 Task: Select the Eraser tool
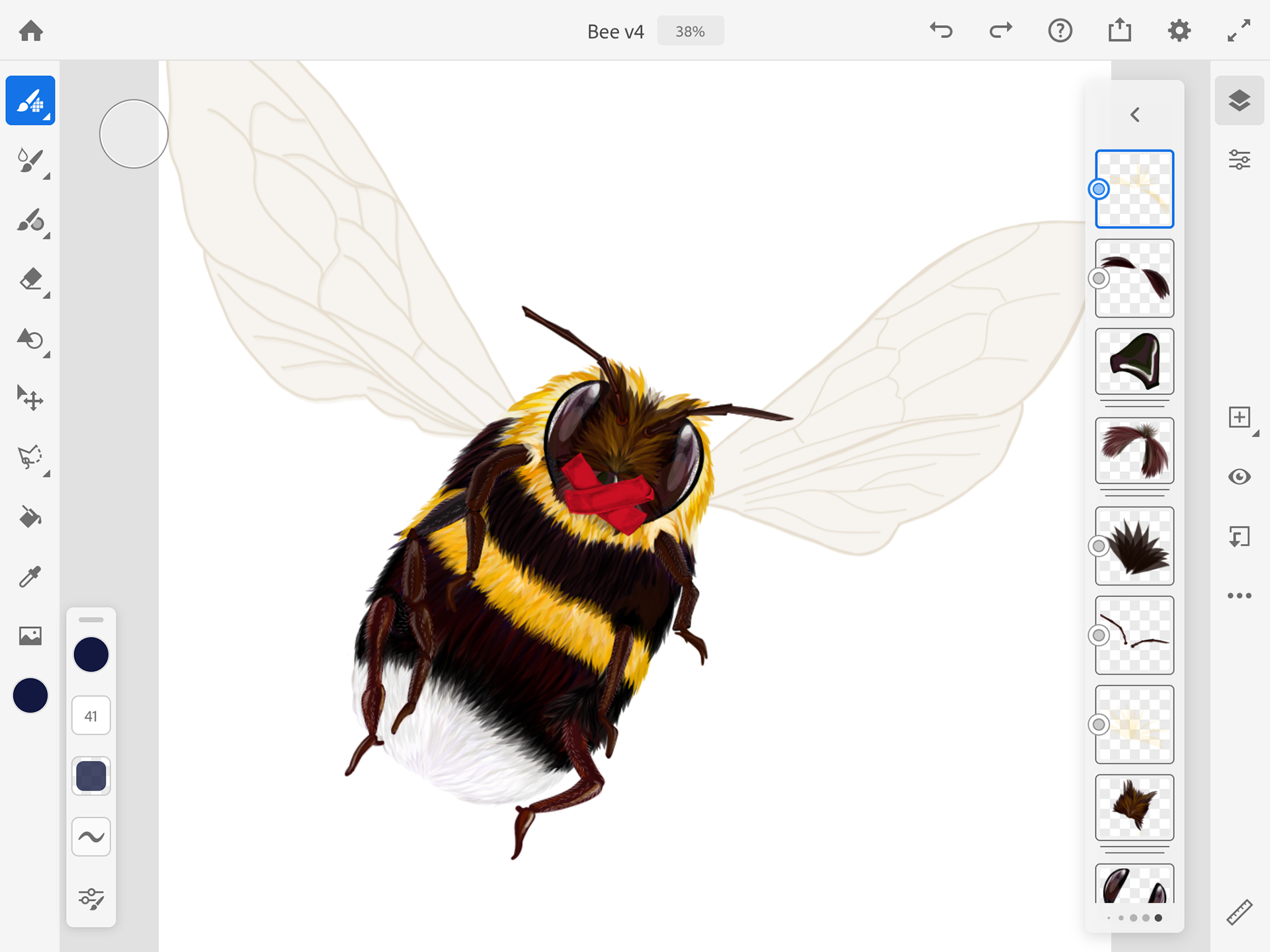[30, 280]
